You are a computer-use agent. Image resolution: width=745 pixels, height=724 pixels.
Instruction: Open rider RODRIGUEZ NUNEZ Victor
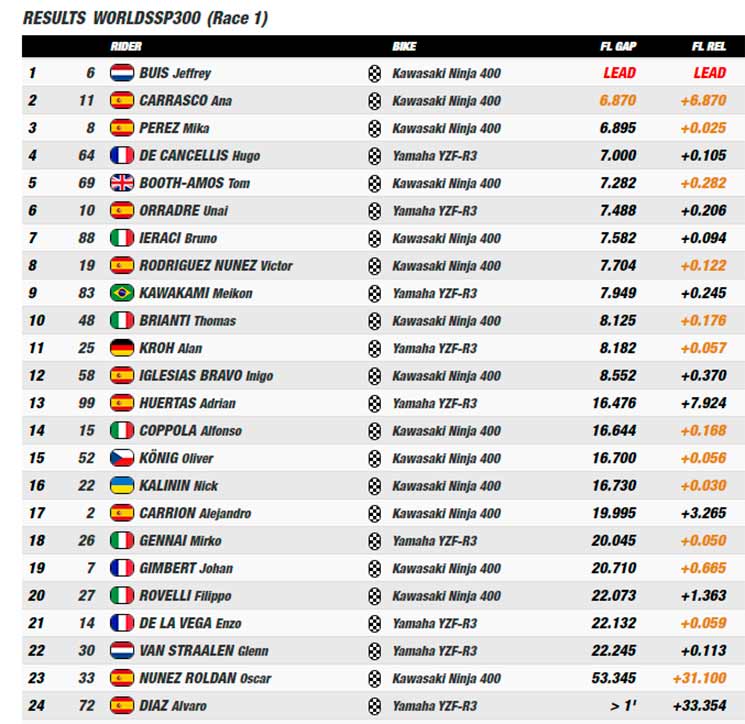pyautogui.click(x=216, y=266)
